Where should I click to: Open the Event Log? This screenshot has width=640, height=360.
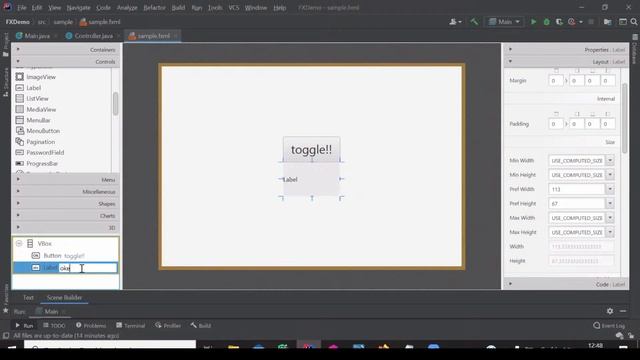tap(609, 325)
